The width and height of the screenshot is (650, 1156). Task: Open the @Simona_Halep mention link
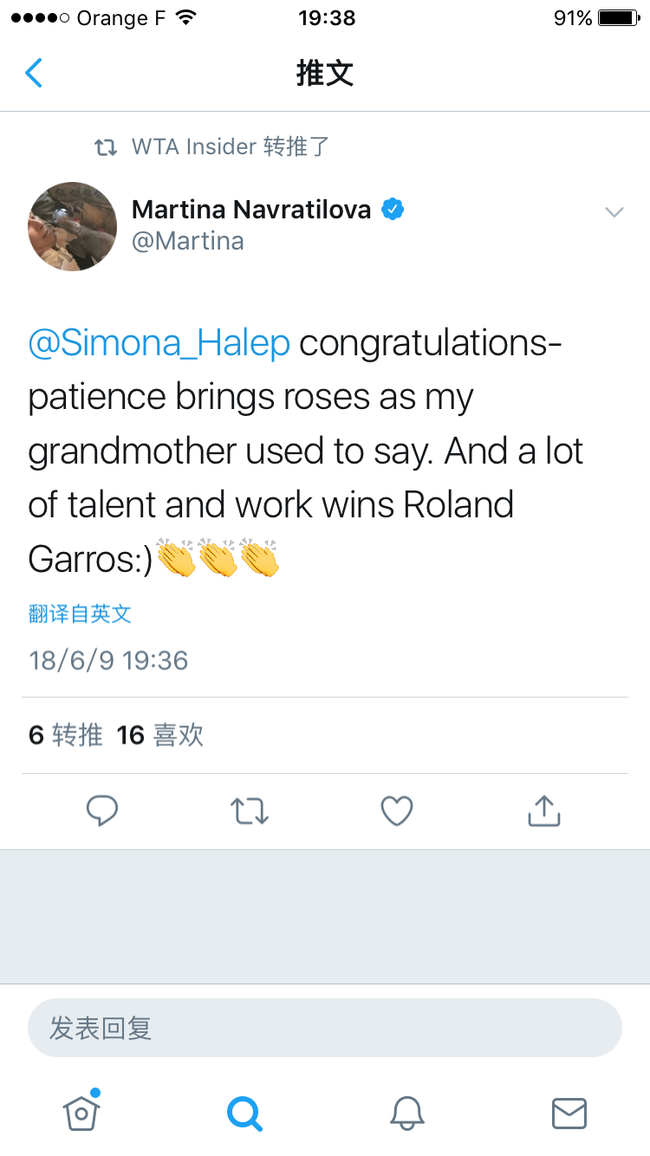[x=159, y=344]
